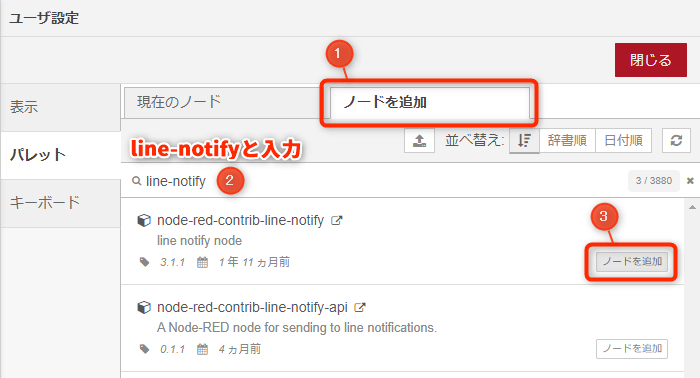700x378 pixels.
Task: Install node-red-contrib-line-notify-api with ノードを追加
Action: (x=632, y=349)
